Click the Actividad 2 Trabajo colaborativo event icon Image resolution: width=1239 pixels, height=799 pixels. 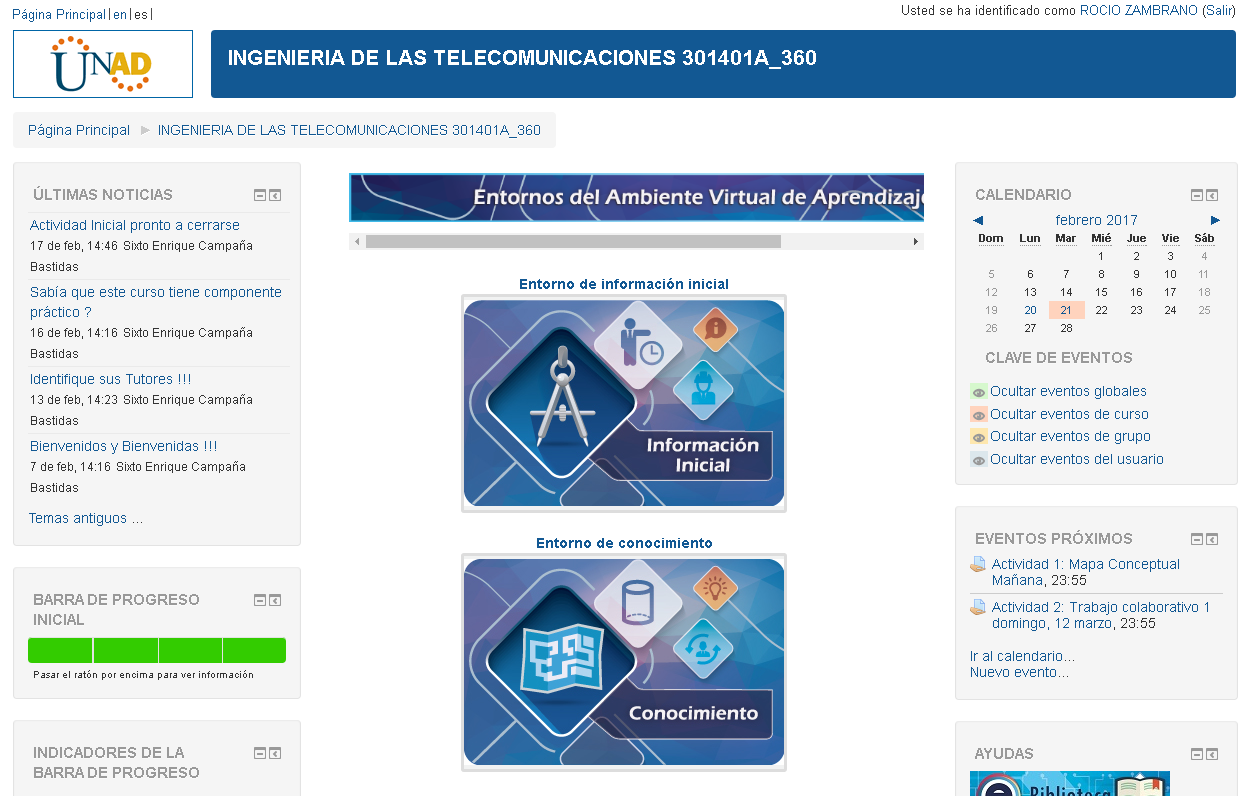pyautogui.click(x=978, y=608)
